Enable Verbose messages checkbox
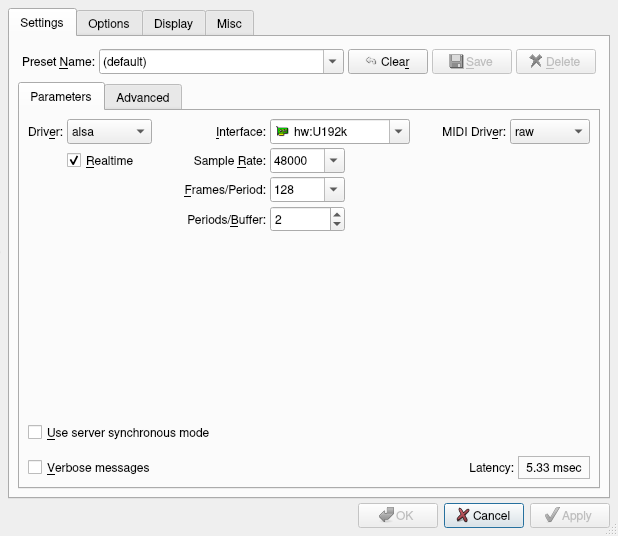 point(35,467)
